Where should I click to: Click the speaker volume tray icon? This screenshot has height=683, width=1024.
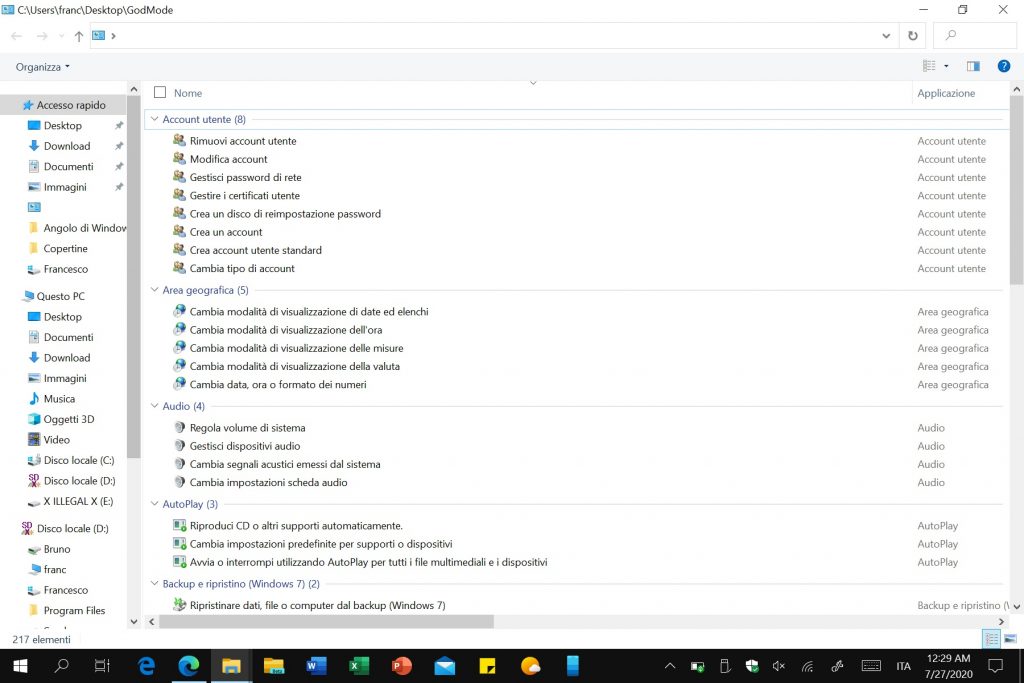(x=780, y=666)
